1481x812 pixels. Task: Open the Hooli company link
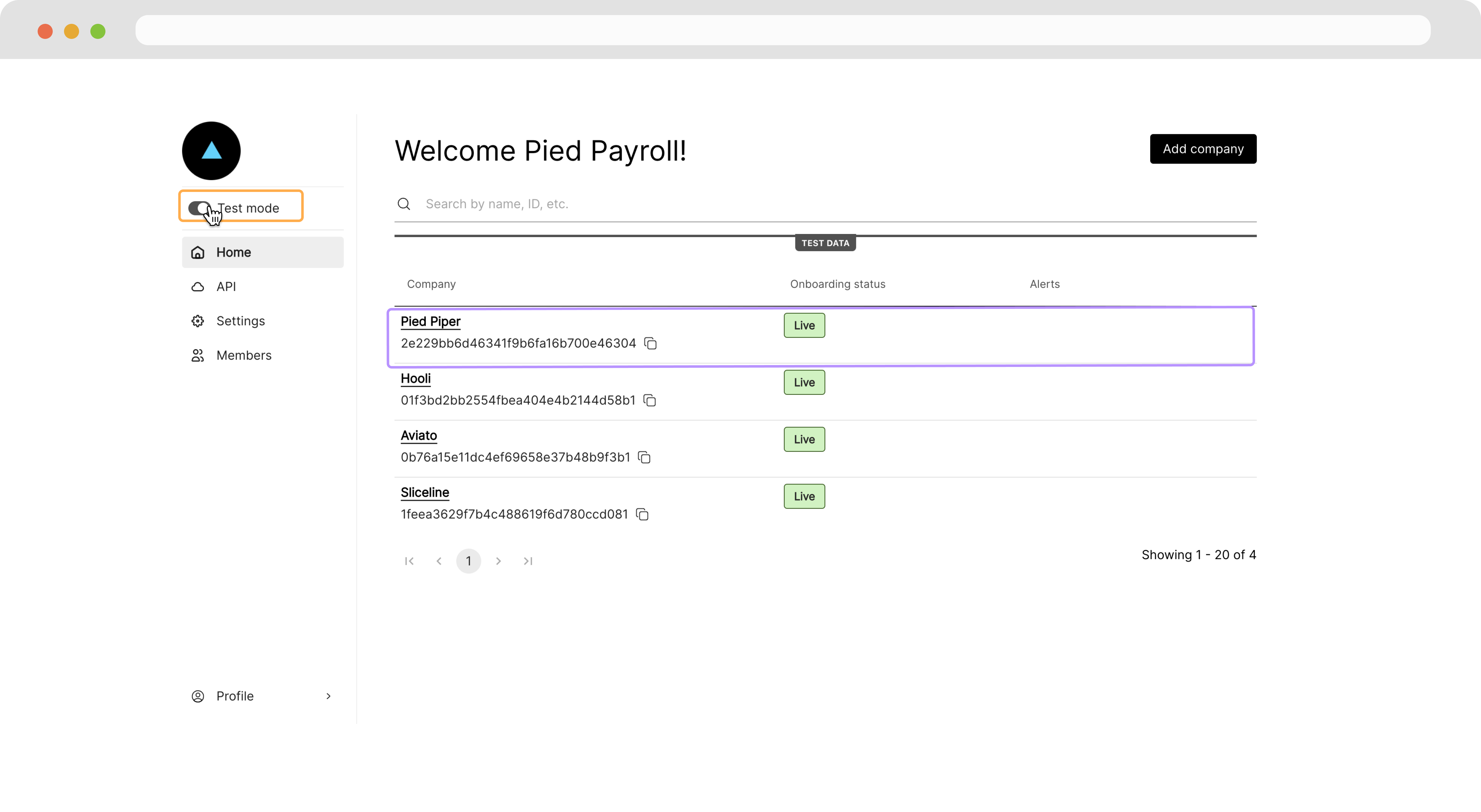pos(415,378)
